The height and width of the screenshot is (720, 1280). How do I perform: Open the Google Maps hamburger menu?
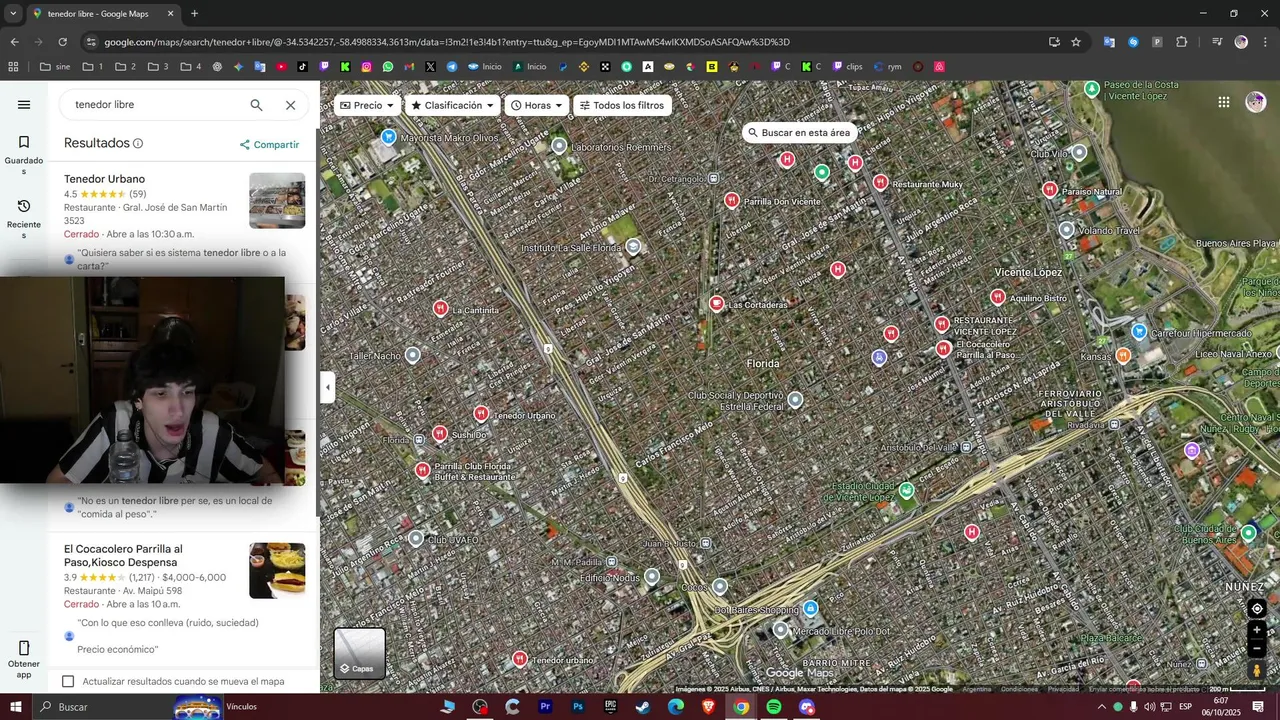click(x=24, y=105)
